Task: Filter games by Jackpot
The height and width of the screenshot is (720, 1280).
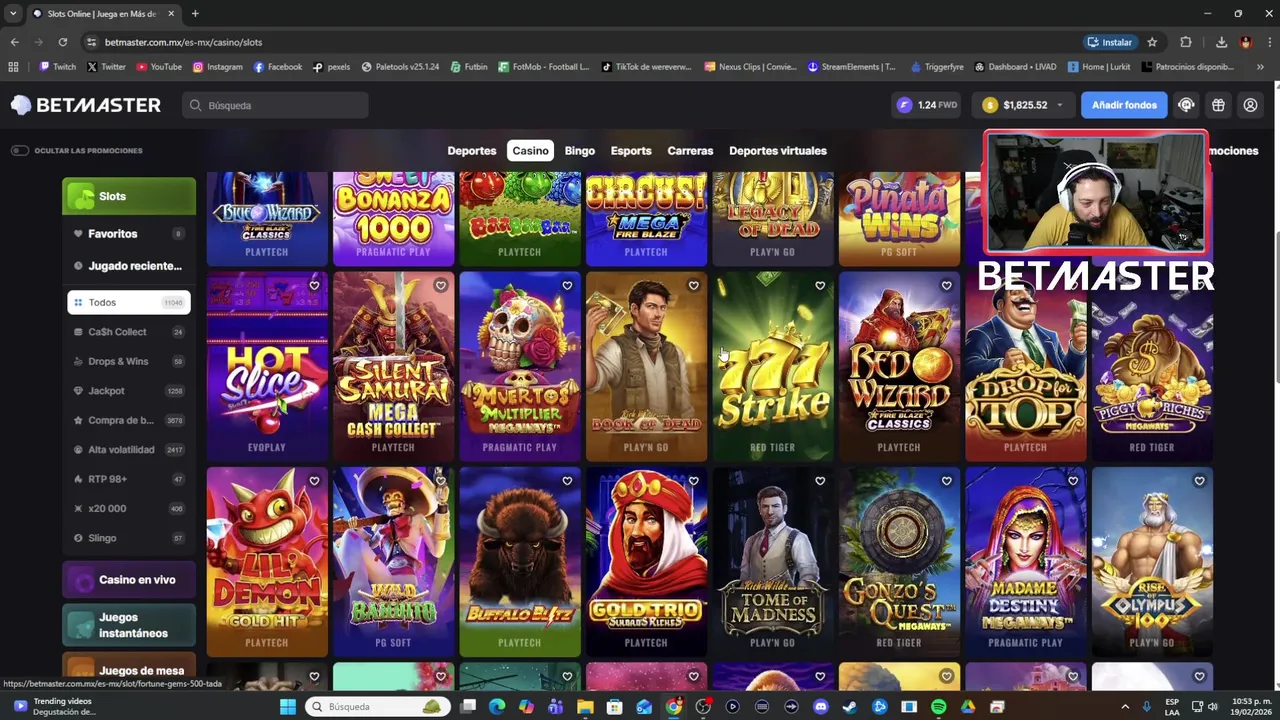Action: tap(129, 391)
